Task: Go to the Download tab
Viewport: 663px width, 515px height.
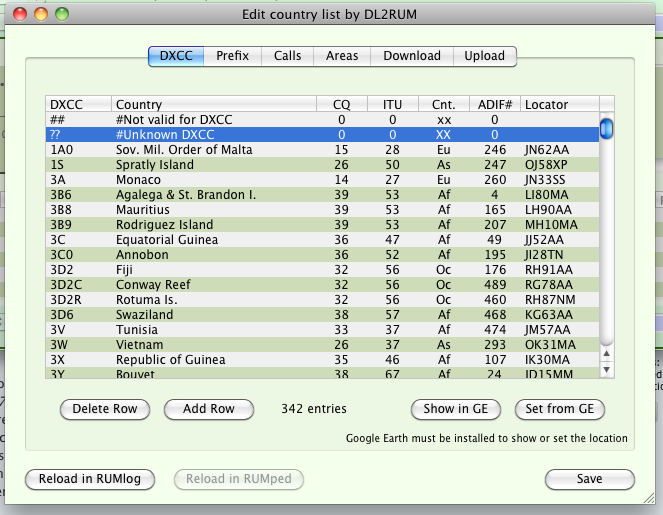Action: [x=412, y=56]
